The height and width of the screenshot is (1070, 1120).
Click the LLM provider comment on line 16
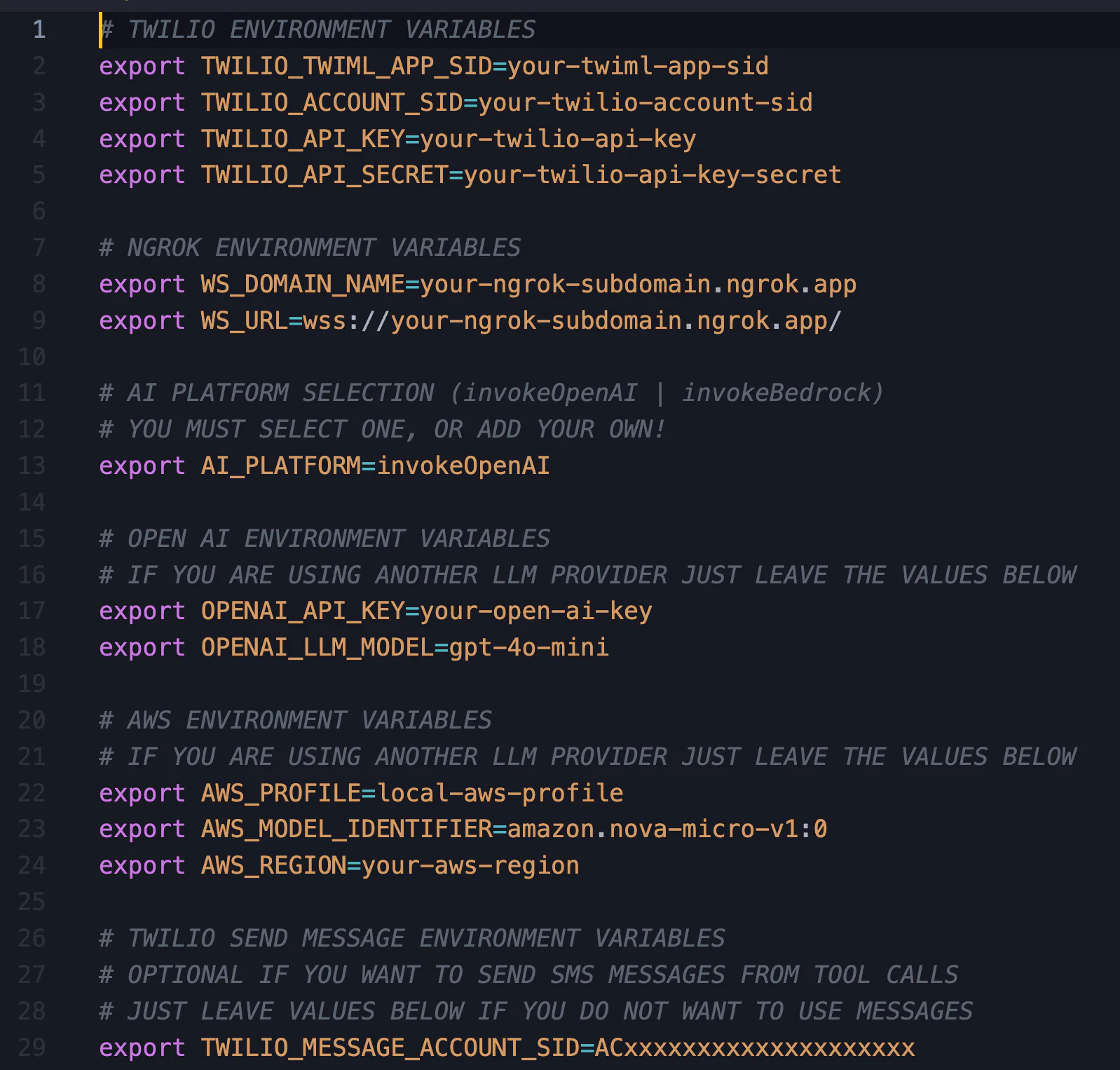[587, 575]
